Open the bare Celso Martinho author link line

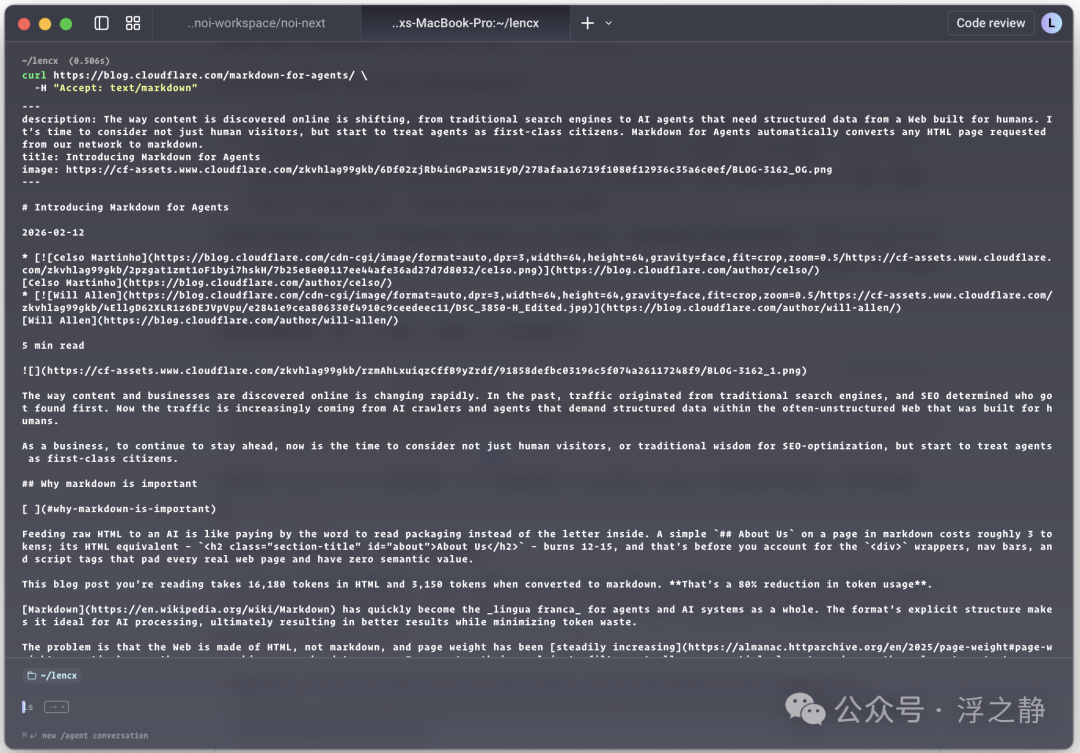pyautogui.click(x=207, y=283)
